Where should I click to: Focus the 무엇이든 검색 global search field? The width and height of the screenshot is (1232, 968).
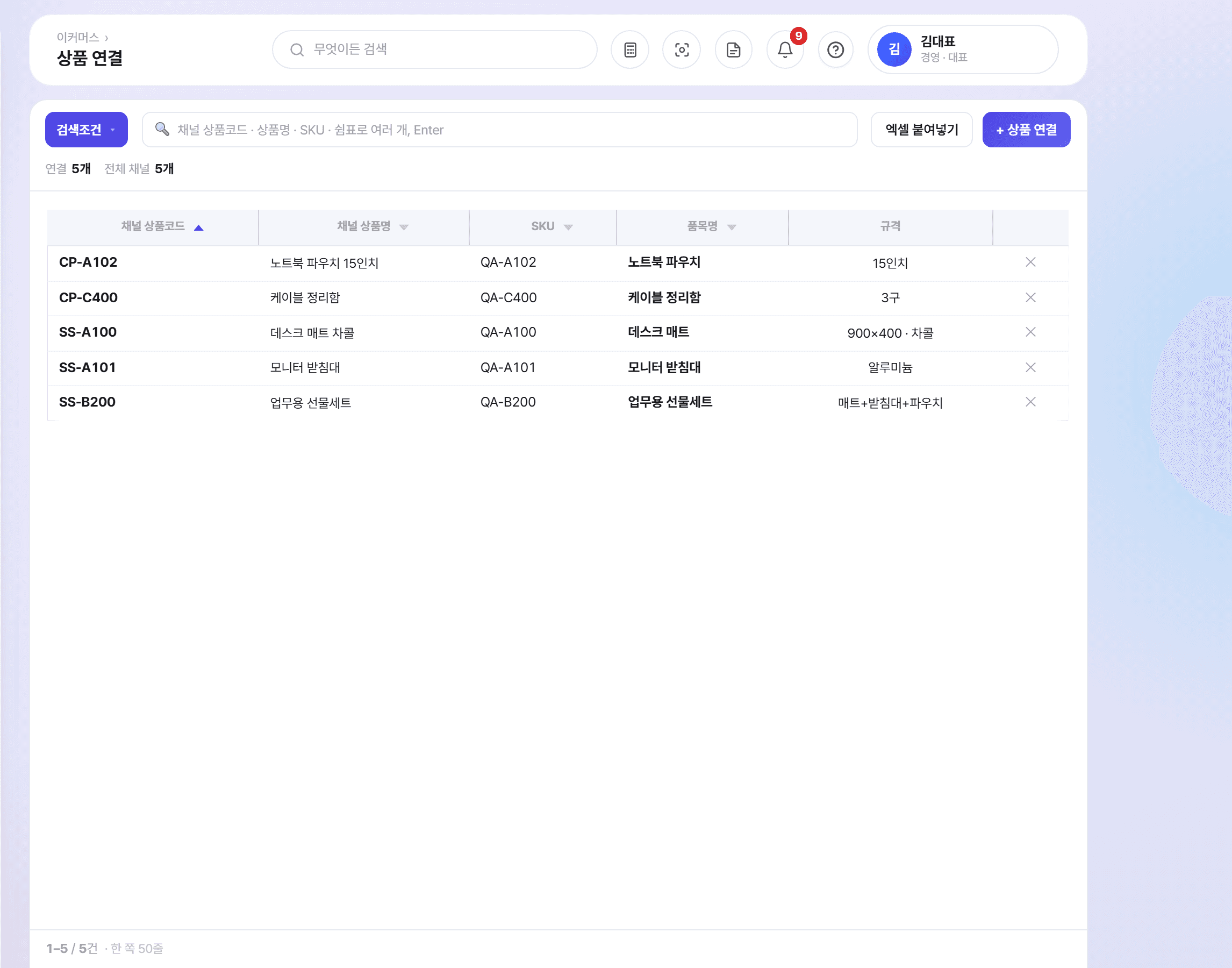(434, 50)
